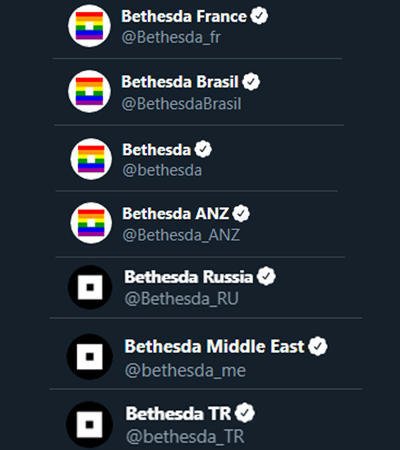Open the Bethesda ANZ display name
This screenshot has width=400, height=450.
[x=176, y=214]
